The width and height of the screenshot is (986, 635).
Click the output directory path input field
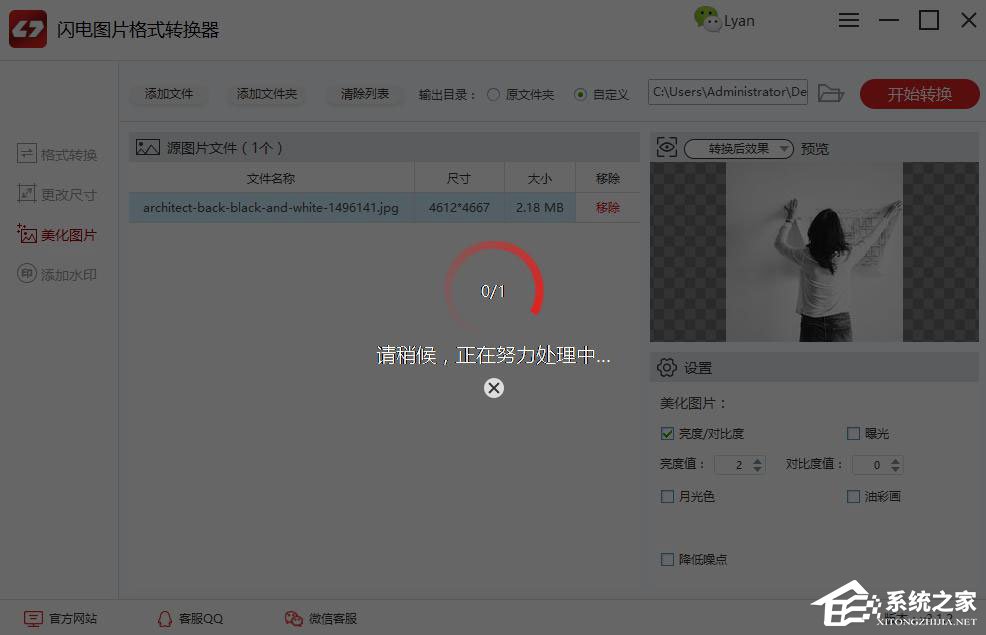coord(727,92)
